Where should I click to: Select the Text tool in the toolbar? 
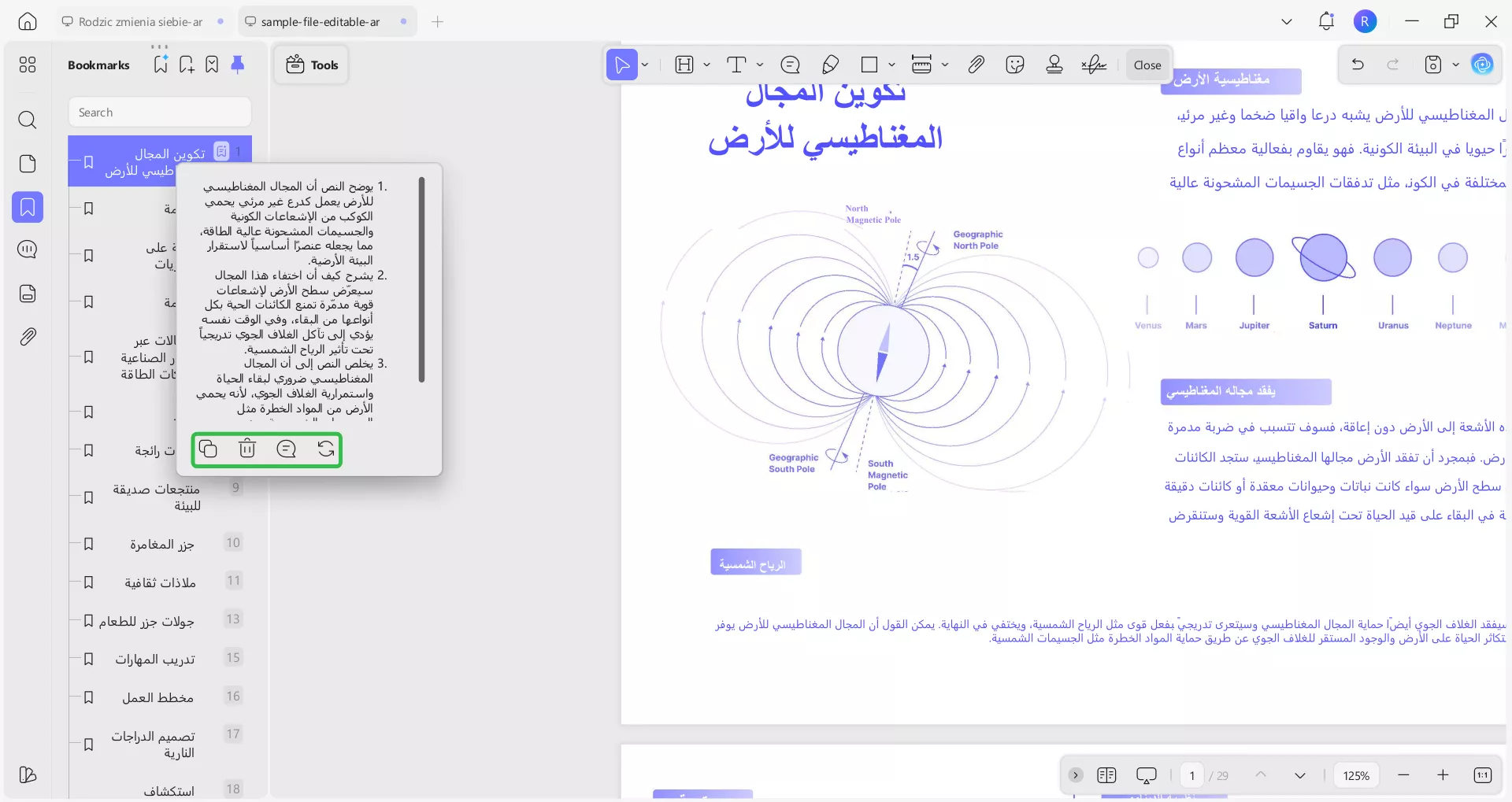pyautogui.click(x=736, y=65)
